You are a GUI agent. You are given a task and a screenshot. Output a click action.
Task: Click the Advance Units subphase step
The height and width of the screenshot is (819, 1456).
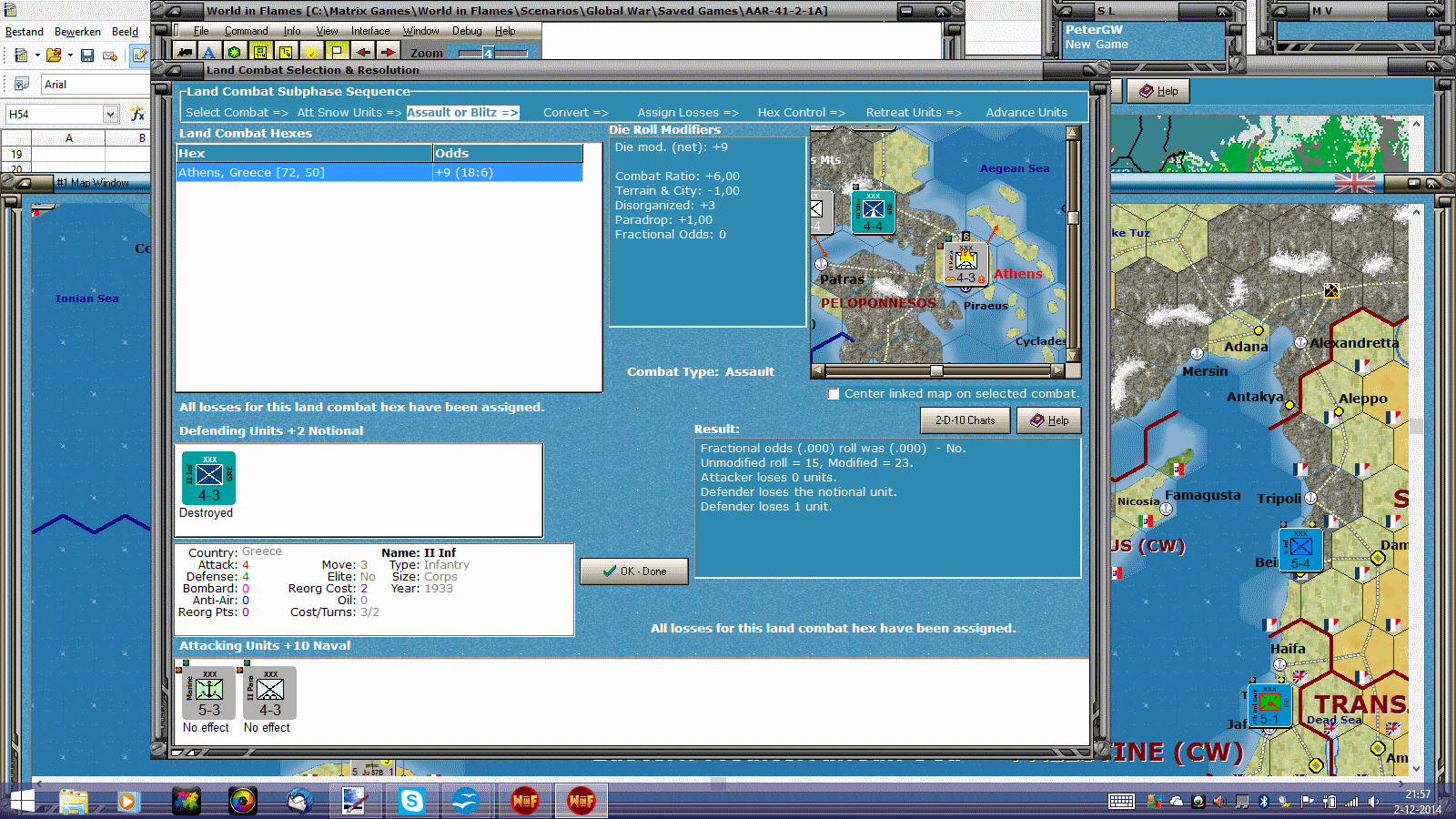[1026, 113]
